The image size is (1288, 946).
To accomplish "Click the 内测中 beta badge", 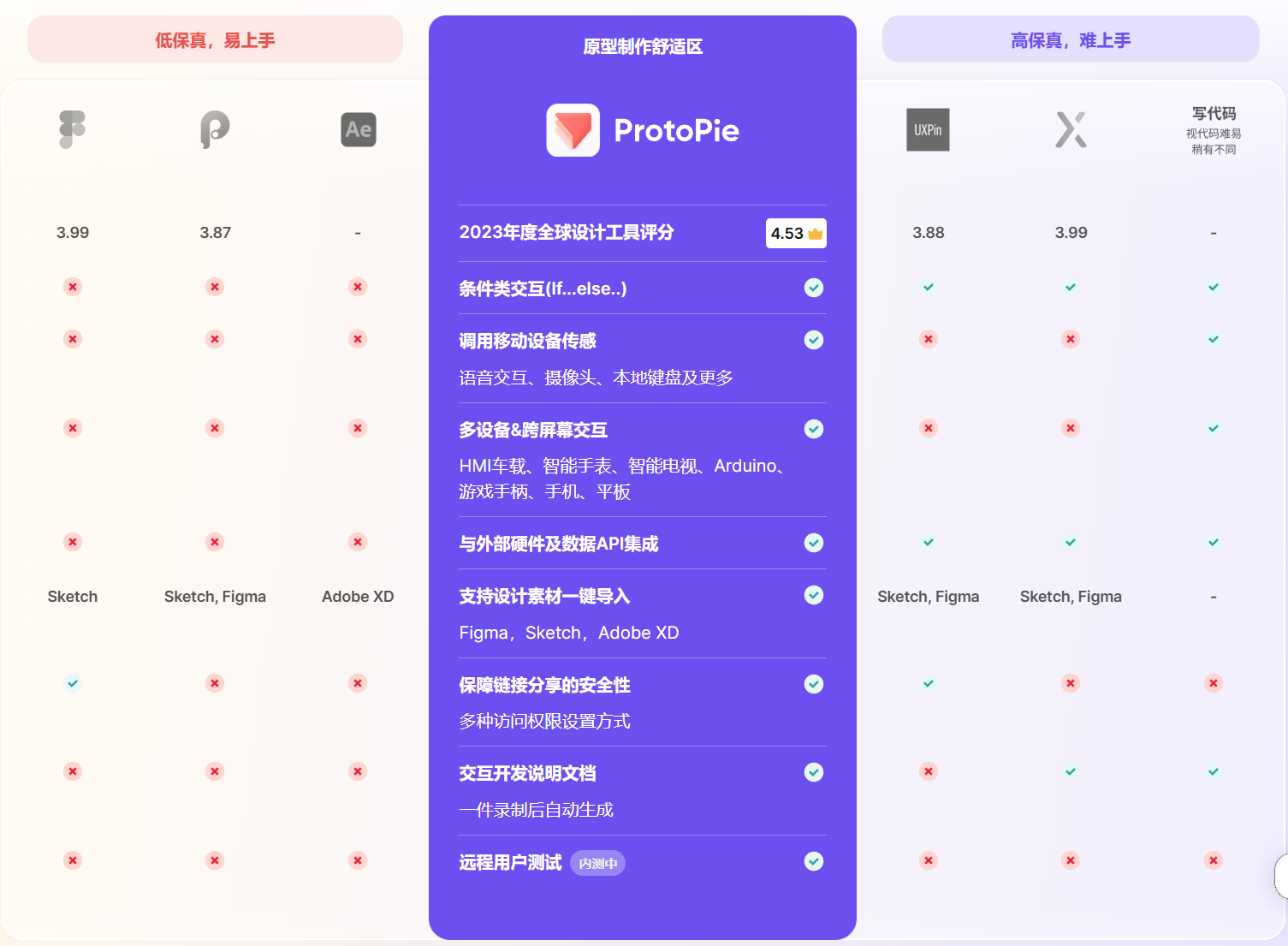I will (x=598, y=863).
